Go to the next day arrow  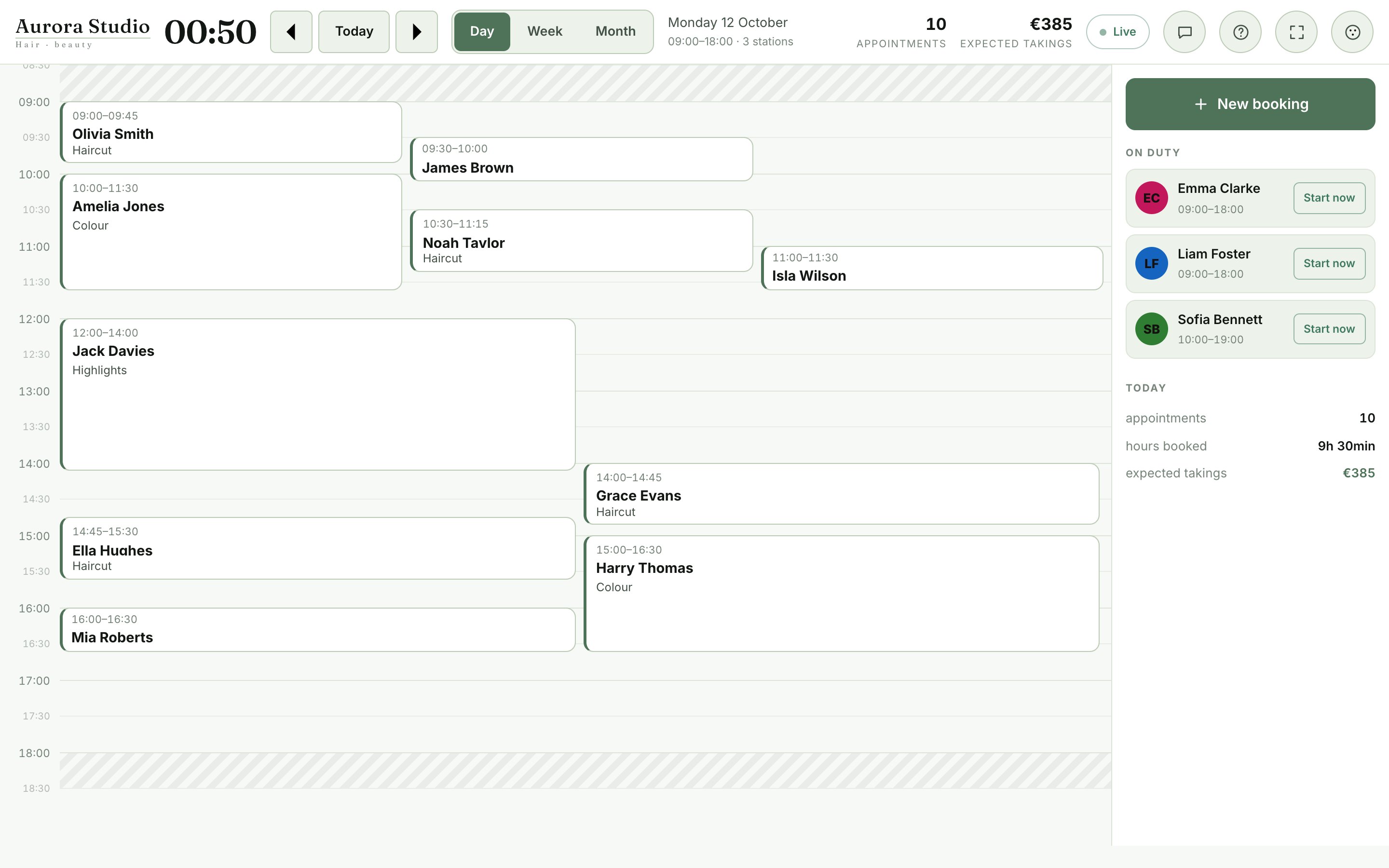(417, 31)
